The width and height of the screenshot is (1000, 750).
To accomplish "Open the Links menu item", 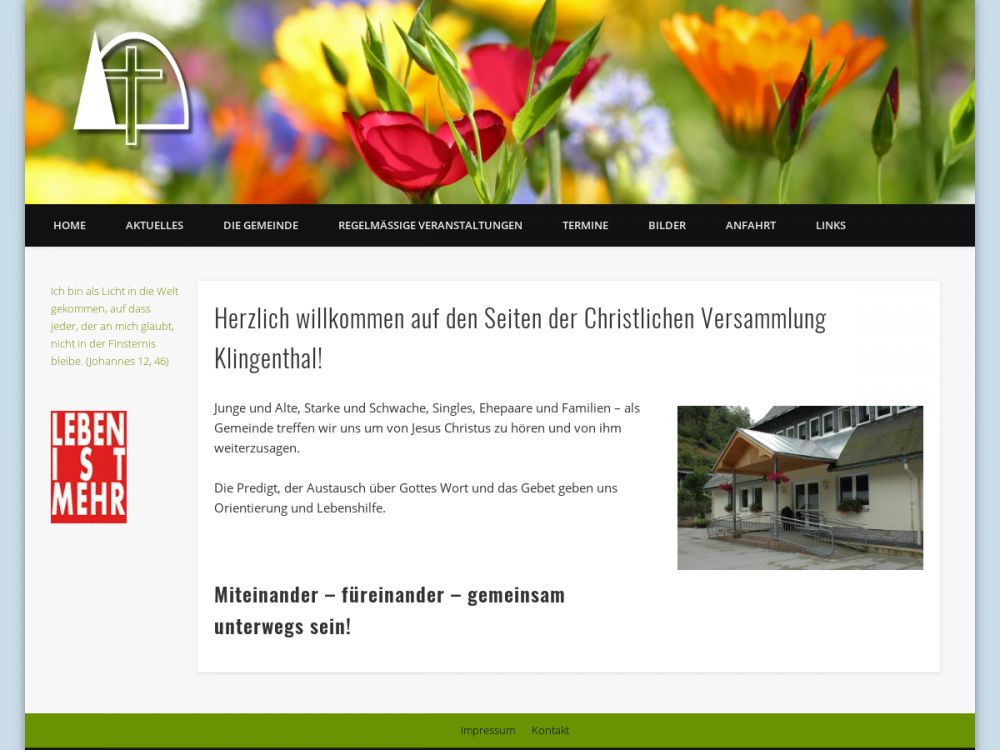I will click(830, 225).
